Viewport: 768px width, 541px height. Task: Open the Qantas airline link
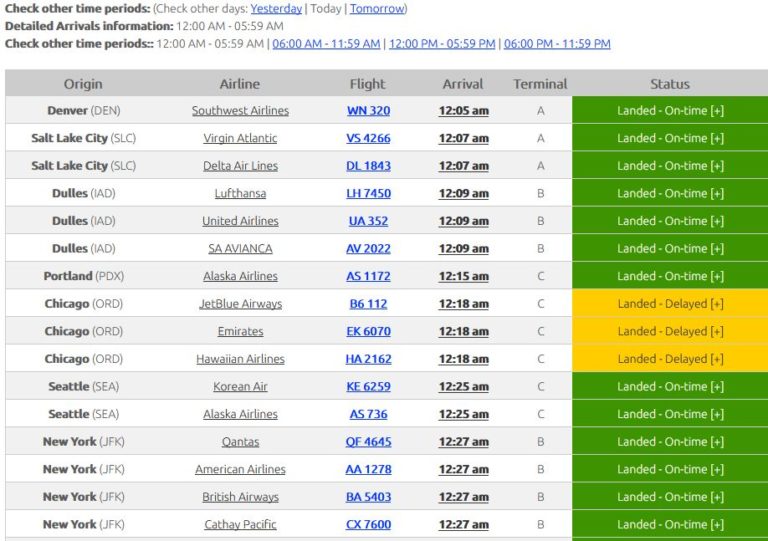[x=240, y=442]
